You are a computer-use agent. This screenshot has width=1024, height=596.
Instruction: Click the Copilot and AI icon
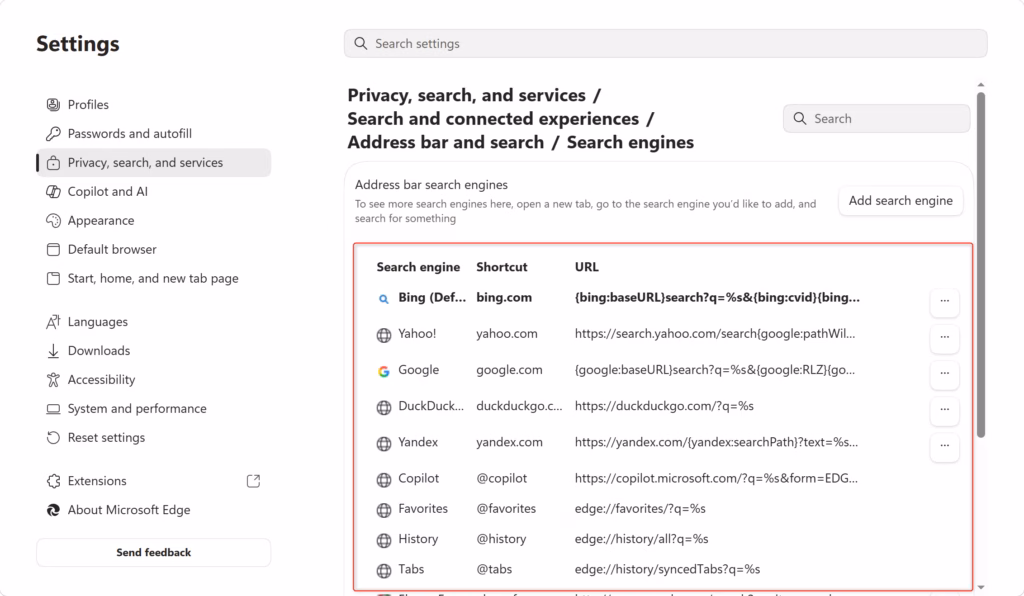point(53,191)
